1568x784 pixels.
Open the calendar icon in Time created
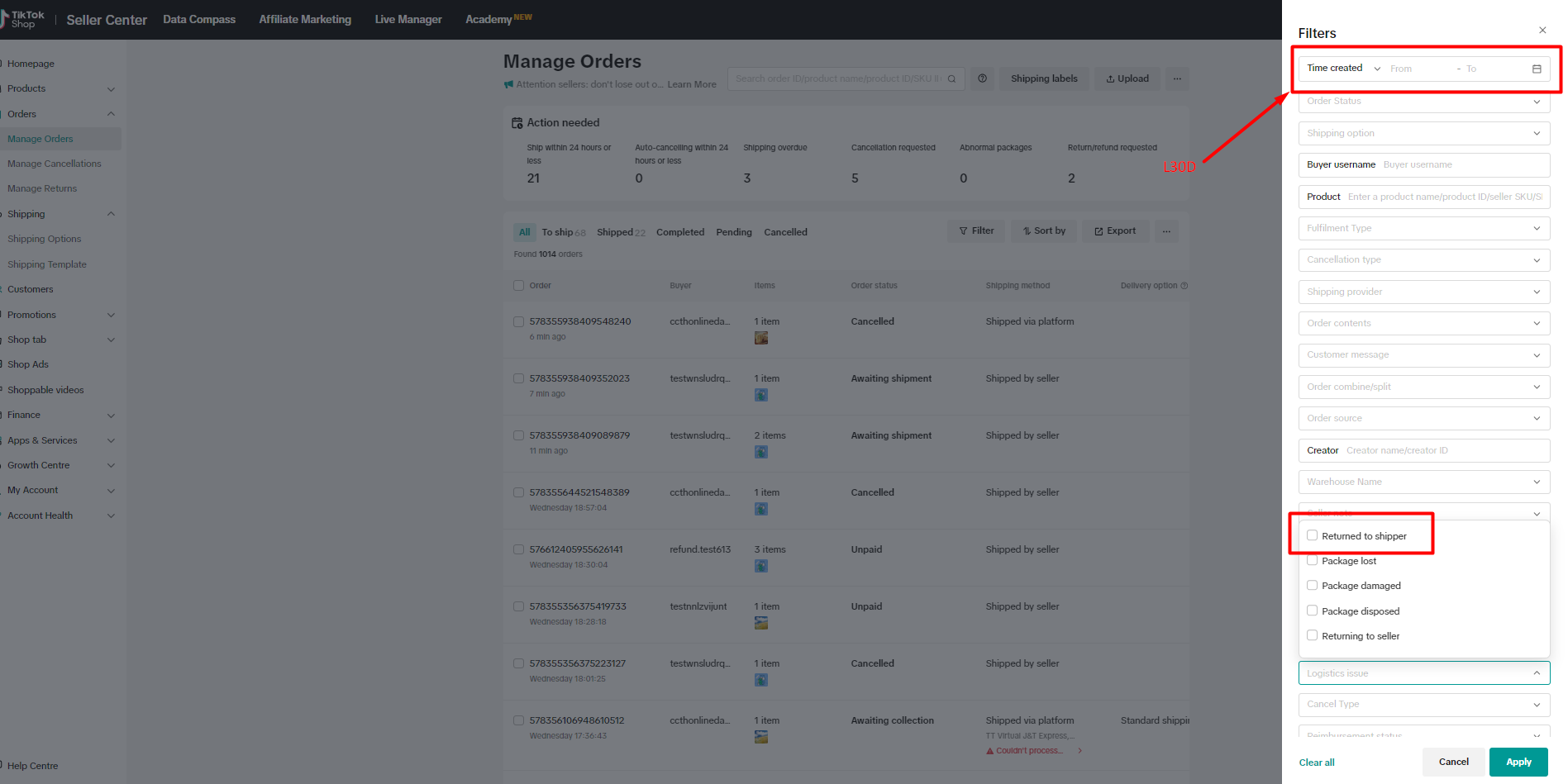1537,69
